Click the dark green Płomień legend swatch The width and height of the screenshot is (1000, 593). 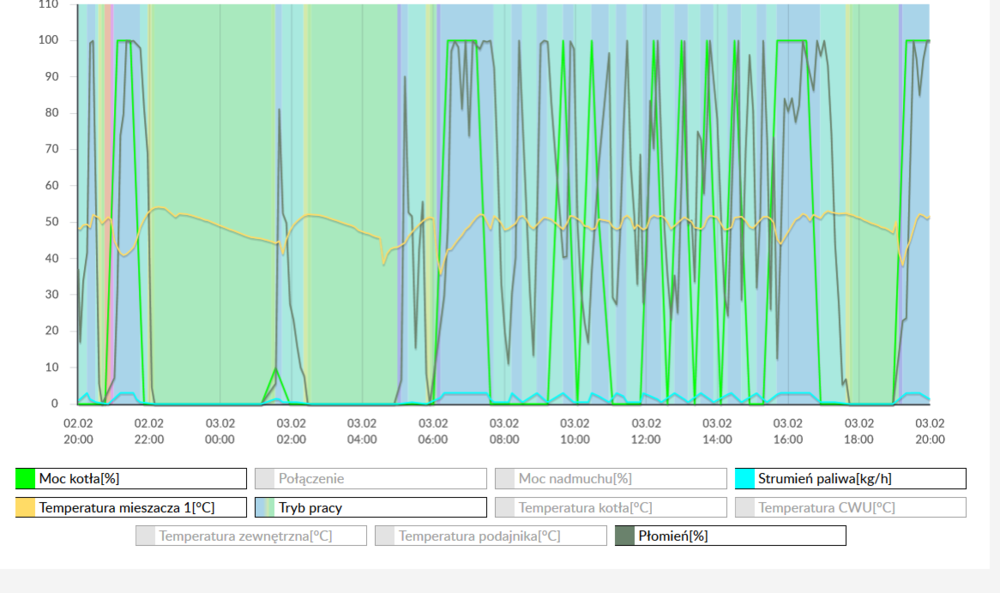[x=625, y=535]
